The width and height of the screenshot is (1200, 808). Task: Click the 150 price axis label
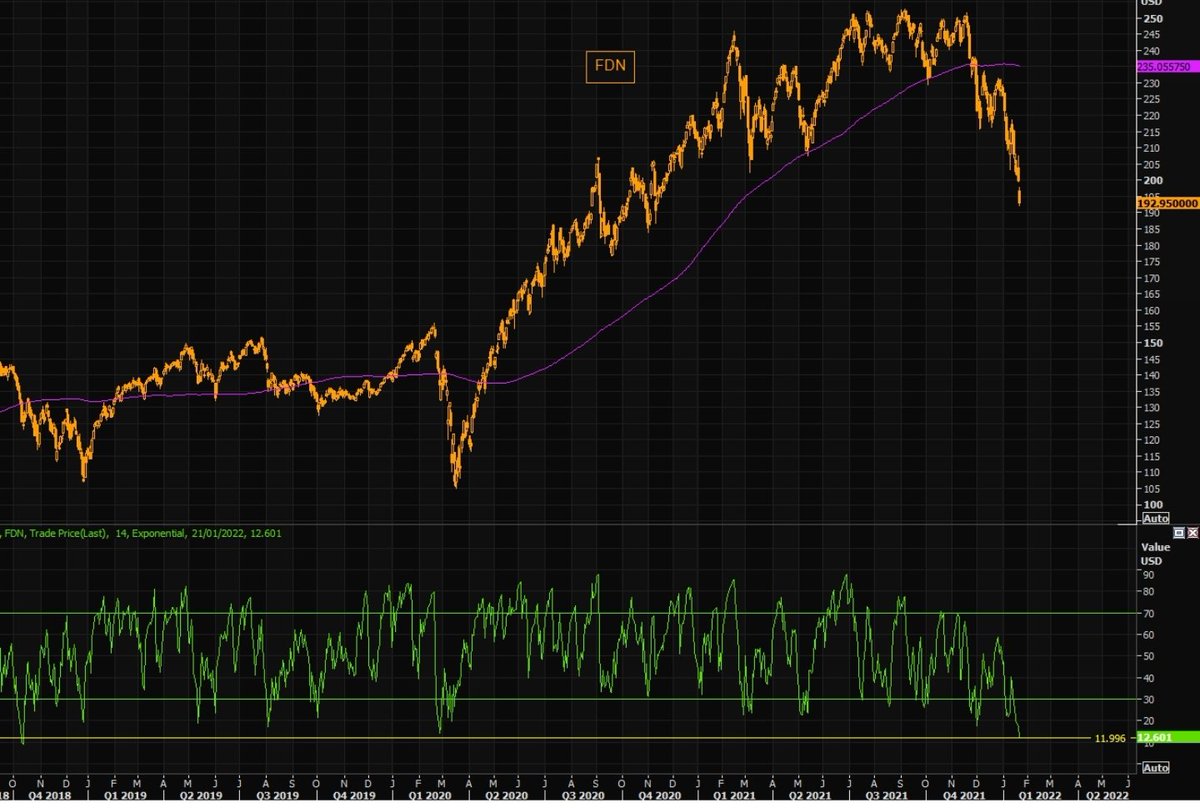pyautogui.click(x=1151, y=343)
